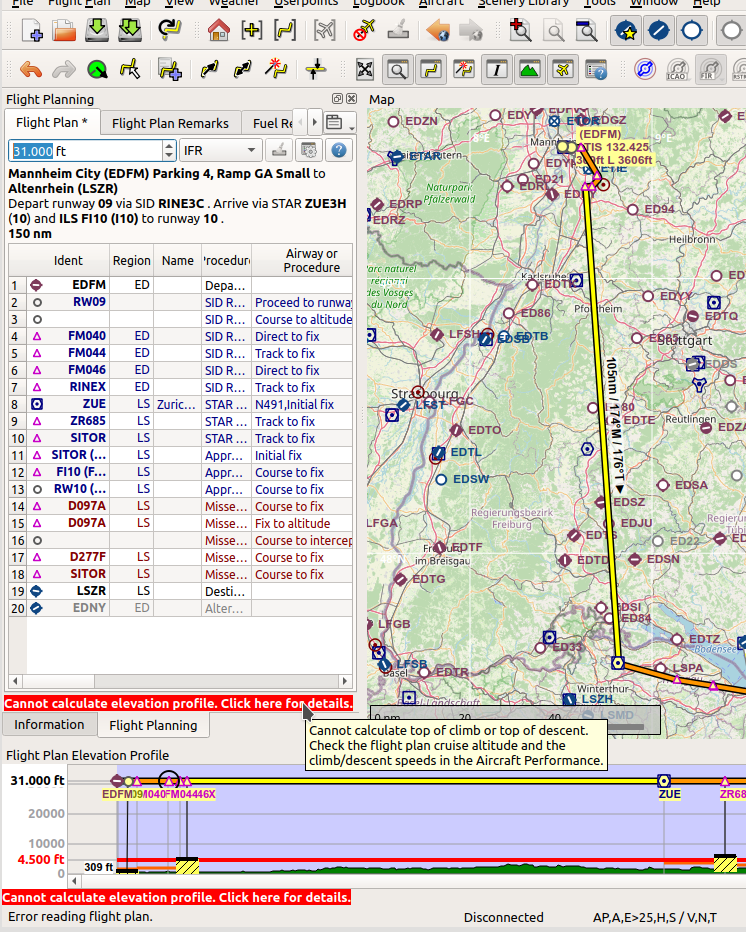
Task: Select the Flight Planning bottom tab
Action: [153, 725]
